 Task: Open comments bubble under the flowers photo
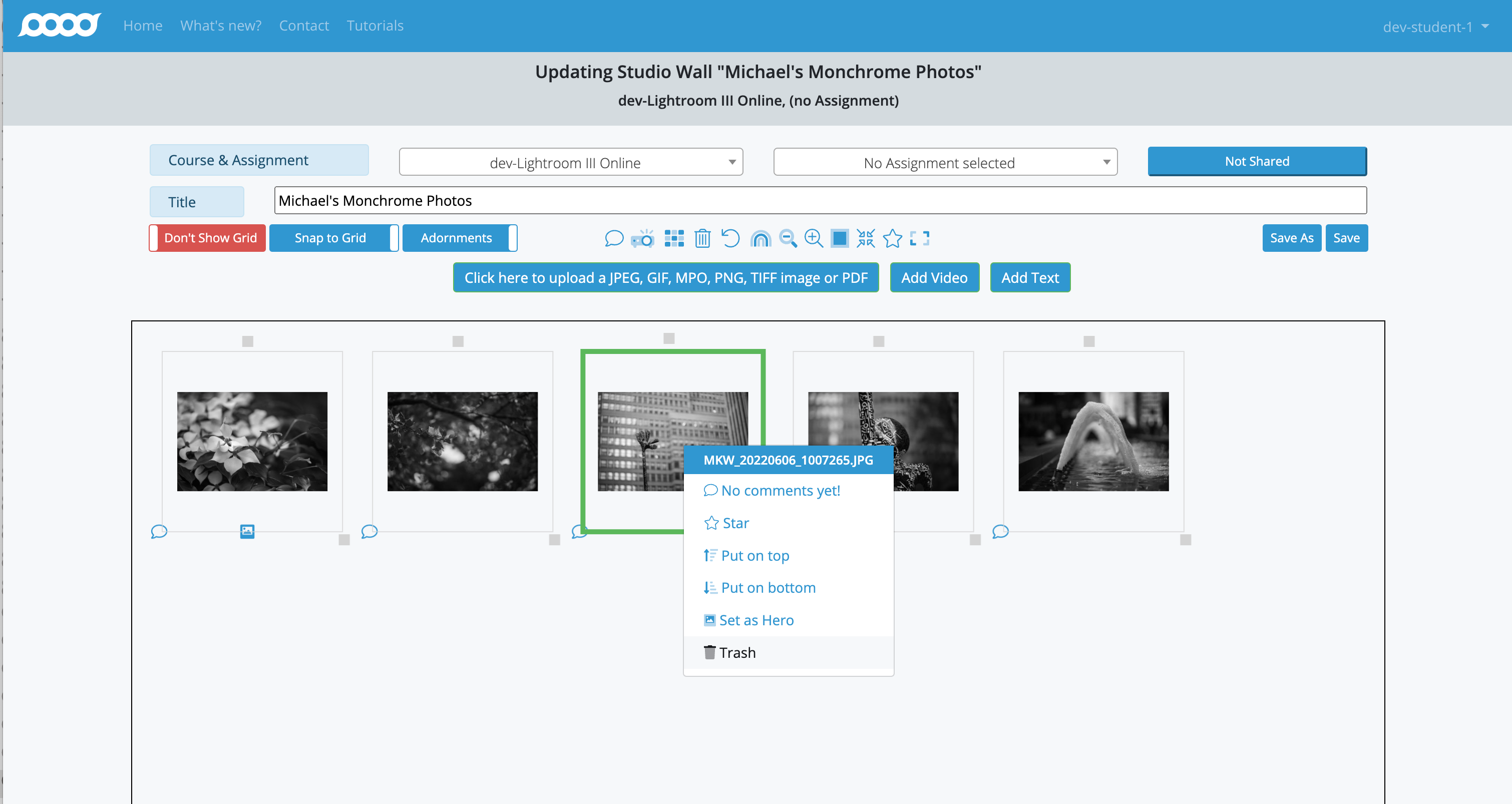point(159,531)
